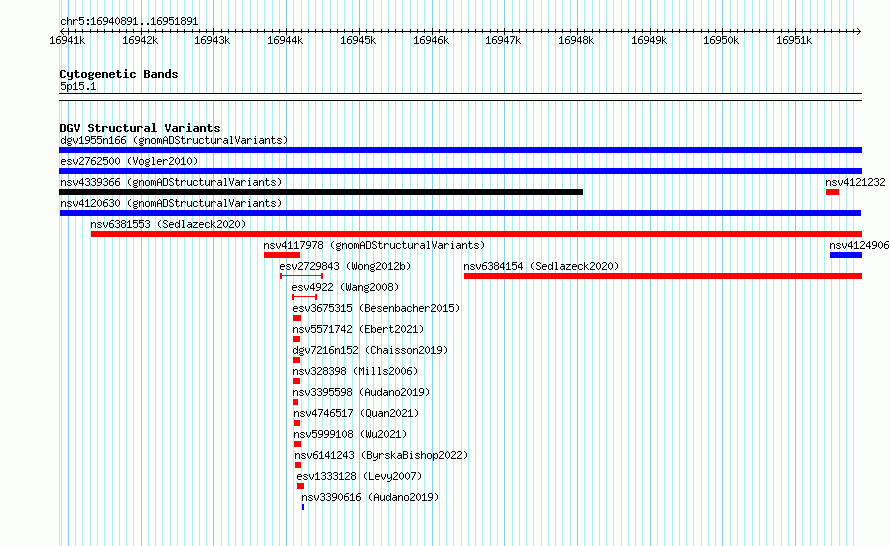Image resolution: width=890 pixels, height=546 pixels.
Task: Open the esv2762500 (Vogler2010) label
Action: click(129, 161)
